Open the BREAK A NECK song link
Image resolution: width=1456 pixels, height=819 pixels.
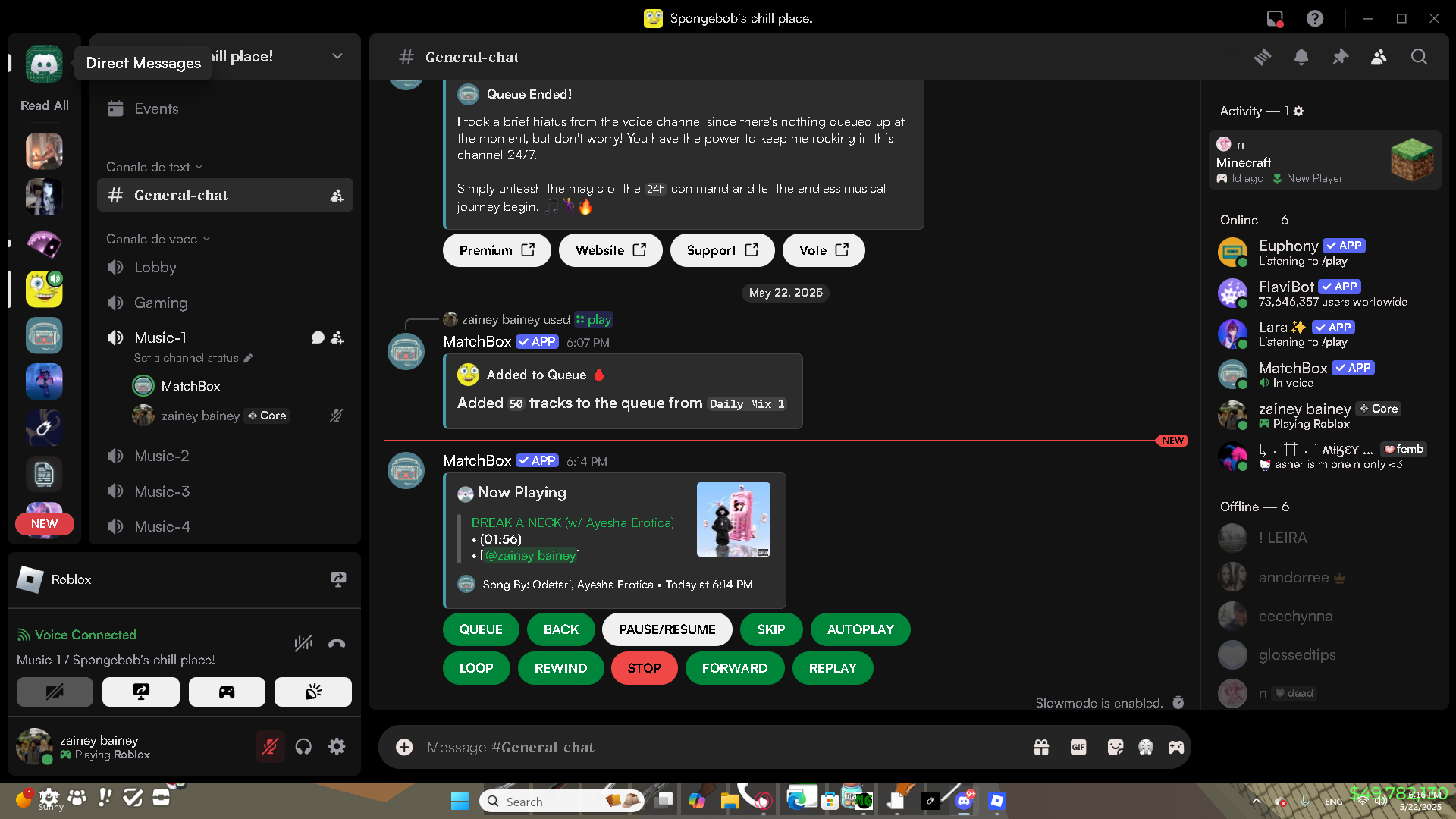click(573, 522)
